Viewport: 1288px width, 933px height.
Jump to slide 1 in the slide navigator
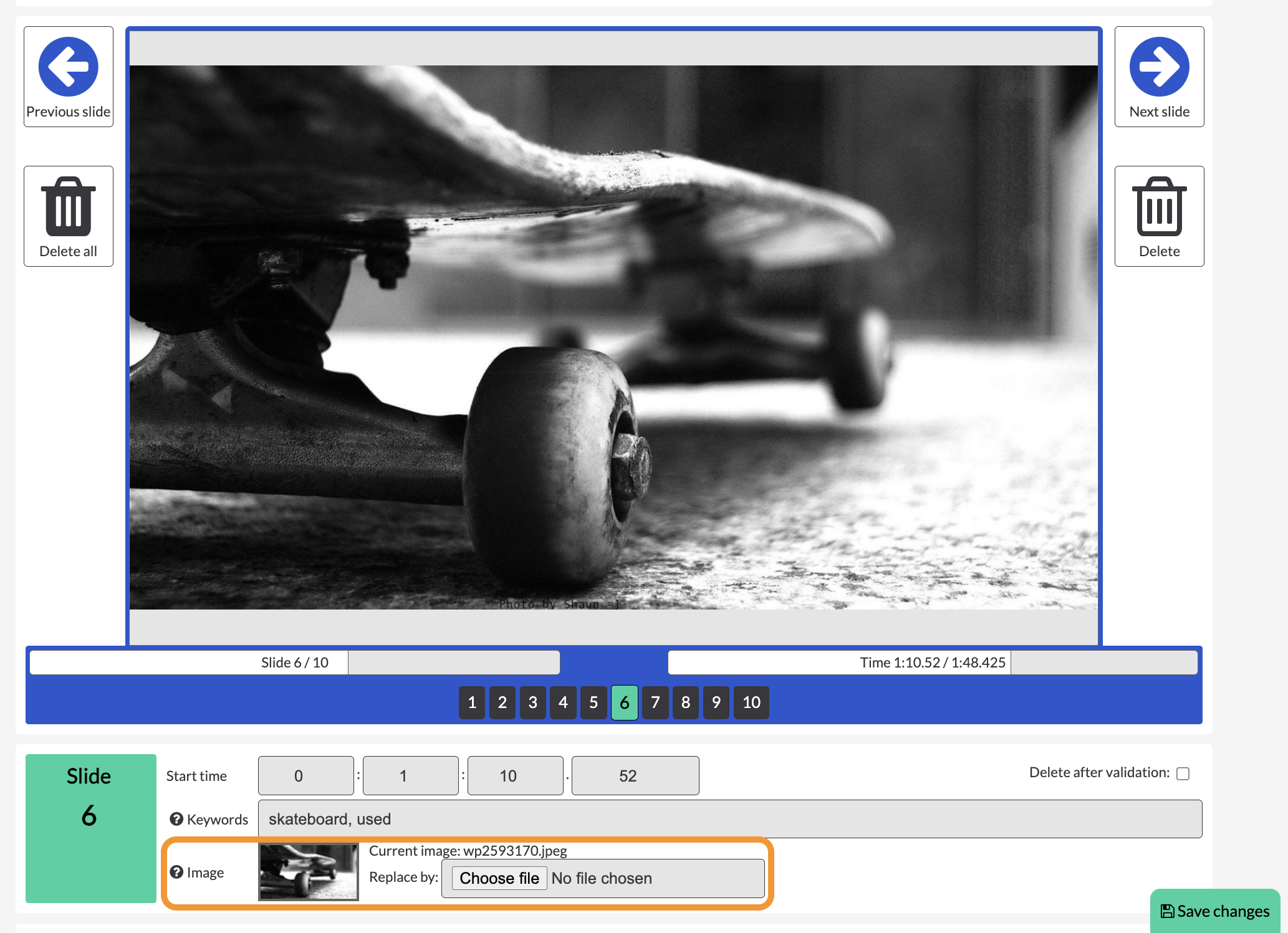[472, 702]
